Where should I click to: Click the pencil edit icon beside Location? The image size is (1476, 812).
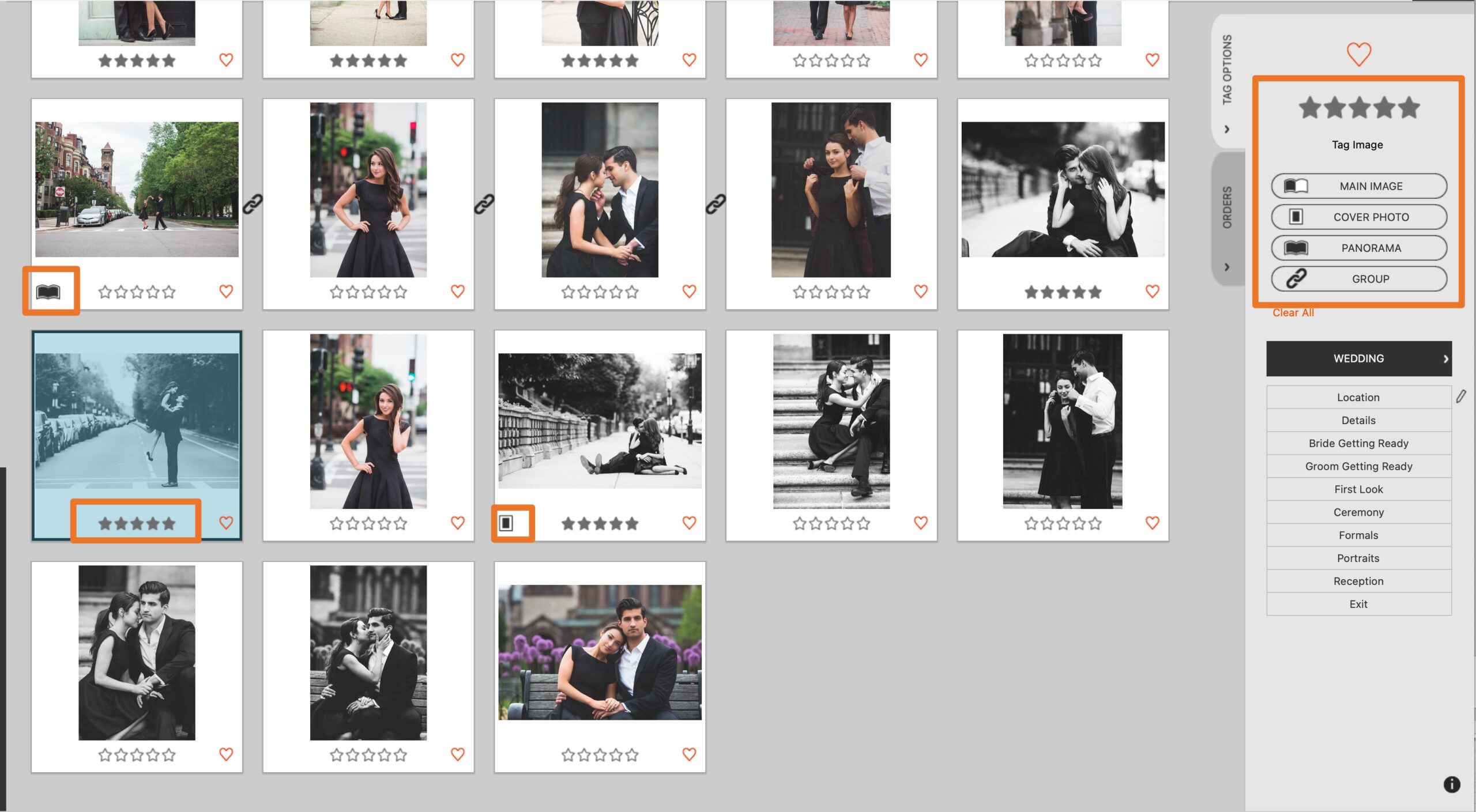pos(1460,396)
